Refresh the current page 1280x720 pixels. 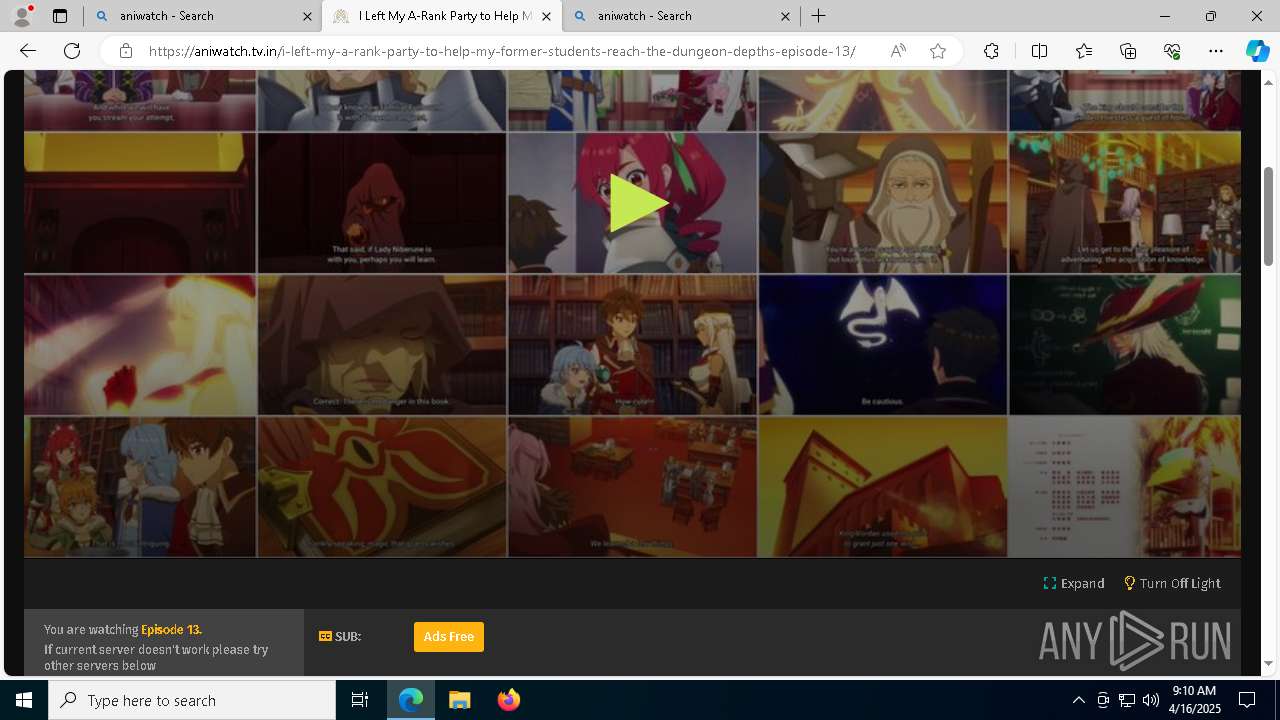72,51
